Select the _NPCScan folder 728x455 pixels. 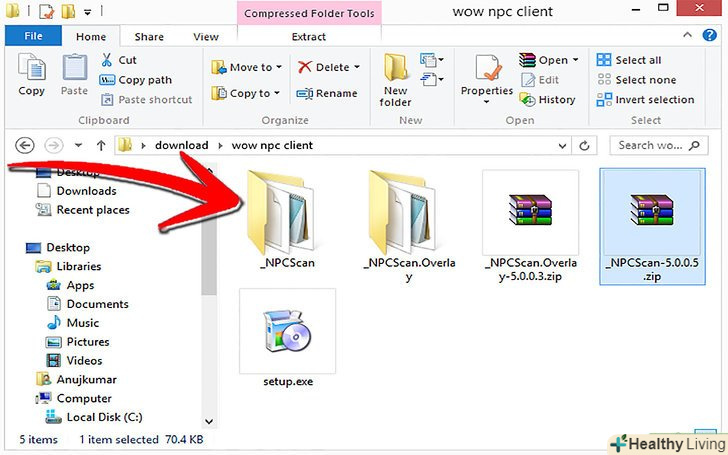(287, 220)
